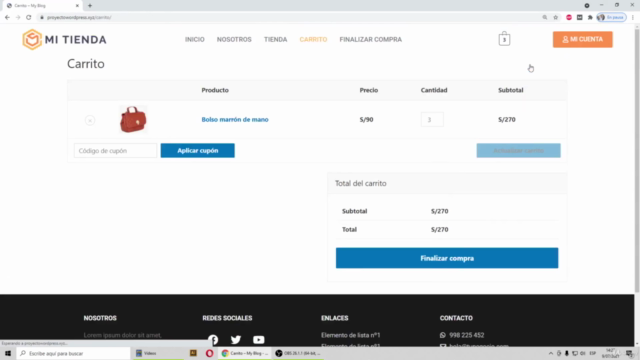Open the Windows notification center icon
This screenshot has height=360, width=640.
(629, 353)
